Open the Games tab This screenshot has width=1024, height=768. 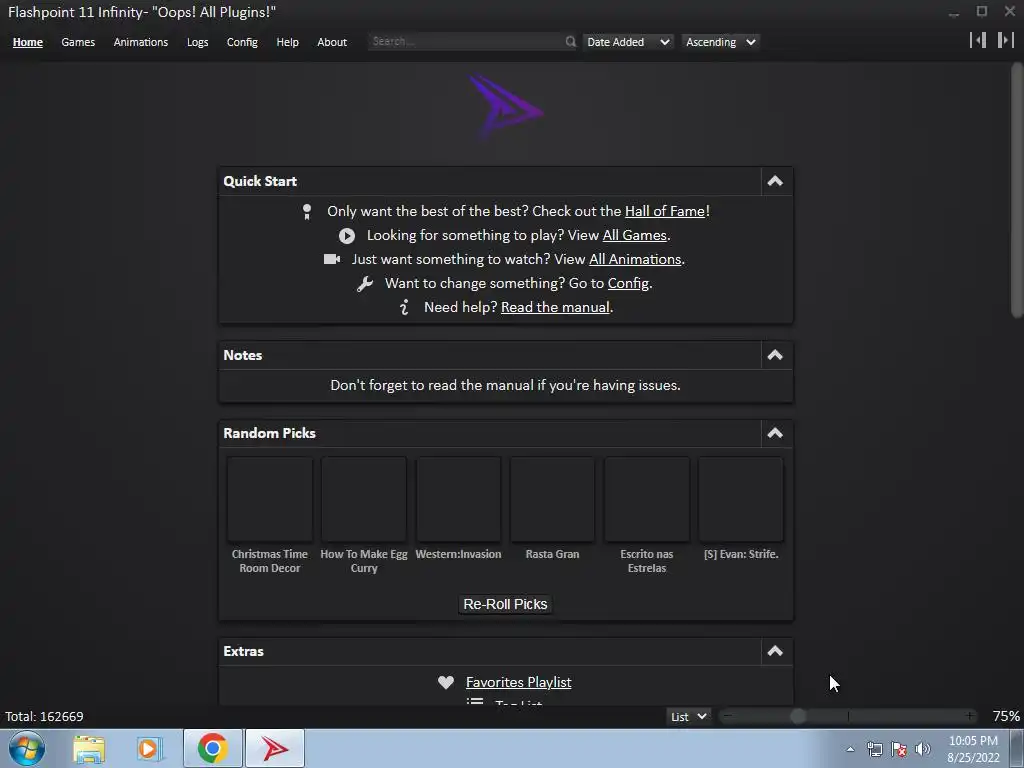click(x=78, y=42)
